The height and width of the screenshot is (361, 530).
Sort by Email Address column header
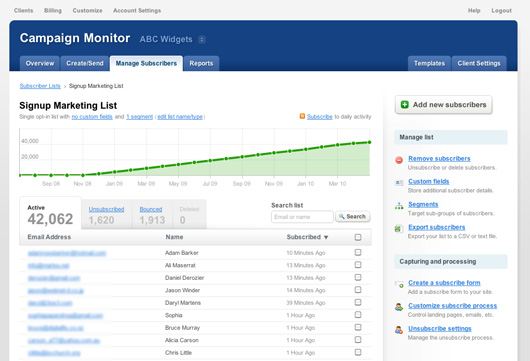[49, 237]
